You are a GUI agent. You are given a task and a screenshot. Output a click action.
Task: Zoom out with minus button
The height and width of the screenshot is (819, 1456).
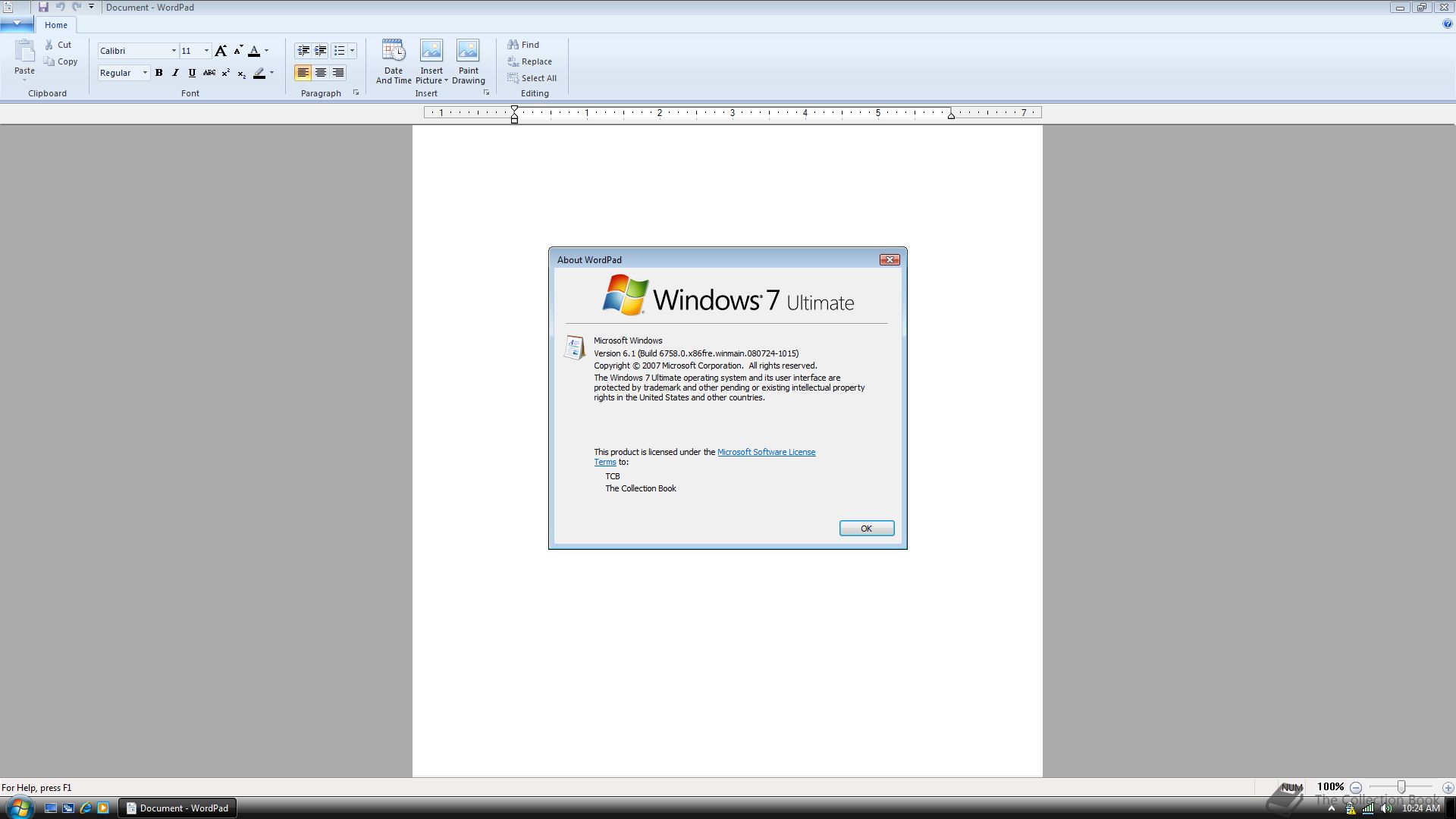1356,788
